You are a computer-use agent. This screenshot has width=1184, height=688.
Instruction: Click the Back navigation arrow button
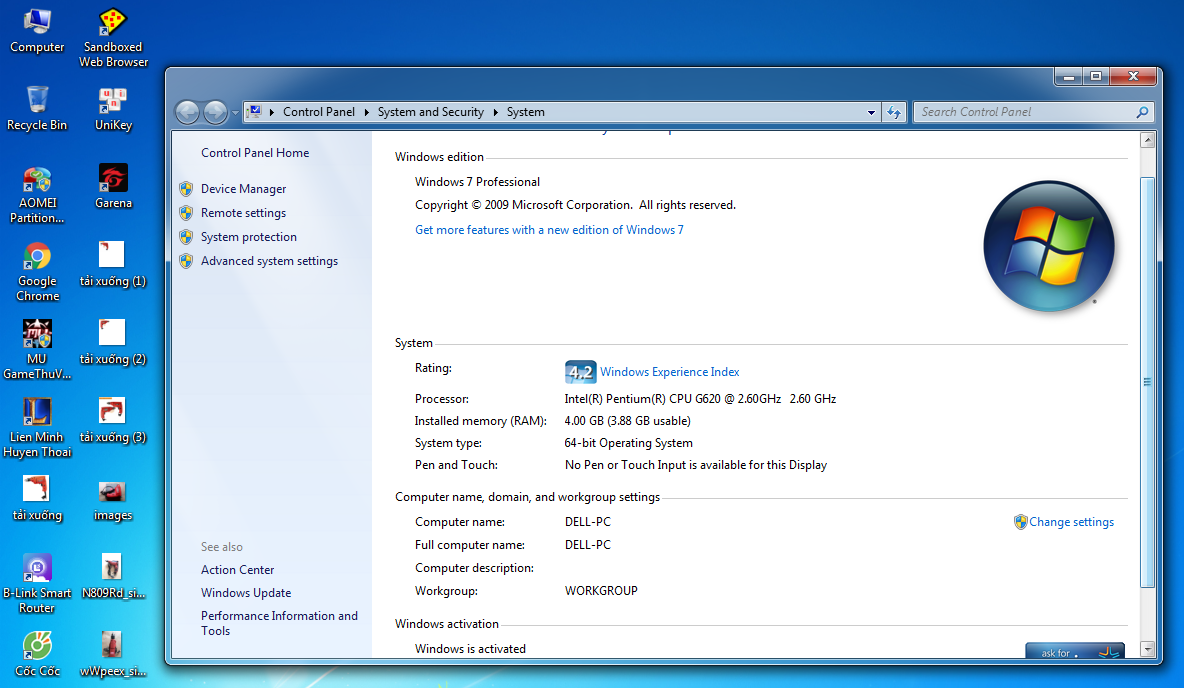pyautogui.click(x=187, y=112)
